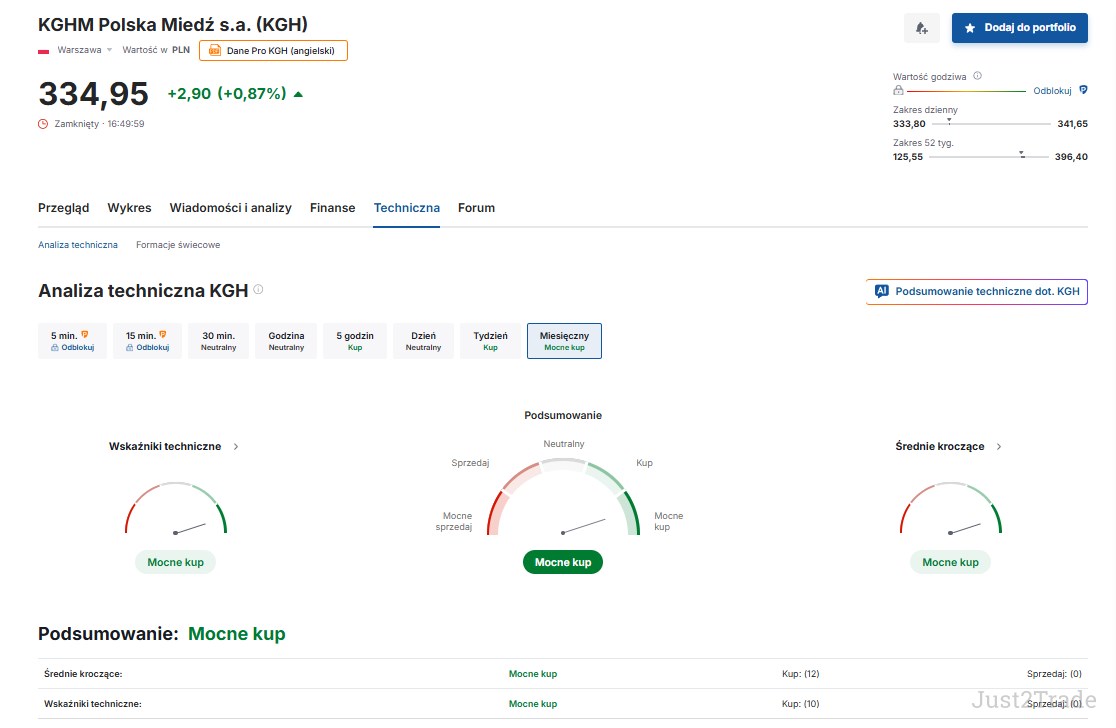Click the Wskaźniki techniczne gauge heading
The width and height of the screenshot is (1116, 728).
pos(165,446)
